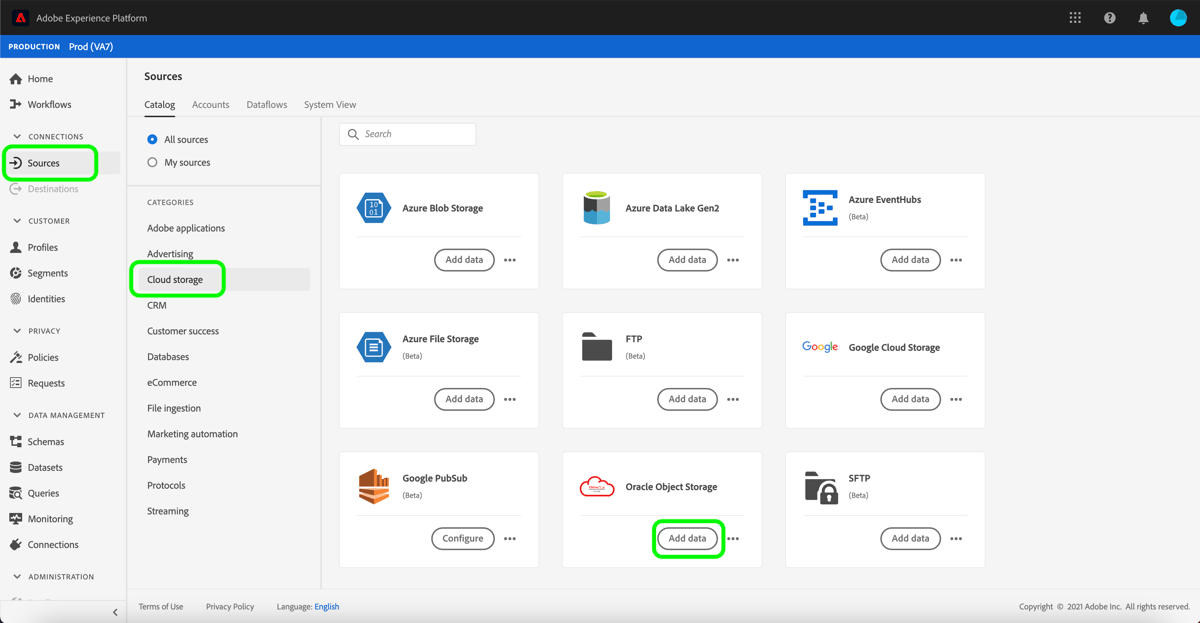Switch to the System View tab
The width and height of the screenshot is (1200, 623).
click(330, 104)
